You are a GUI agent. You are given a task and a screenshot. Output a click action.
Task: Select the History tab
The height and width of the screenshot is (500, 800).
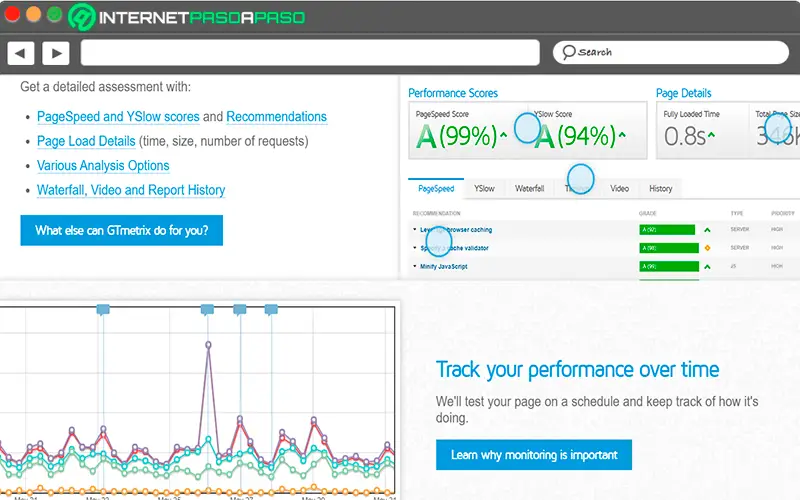(661, 189)
